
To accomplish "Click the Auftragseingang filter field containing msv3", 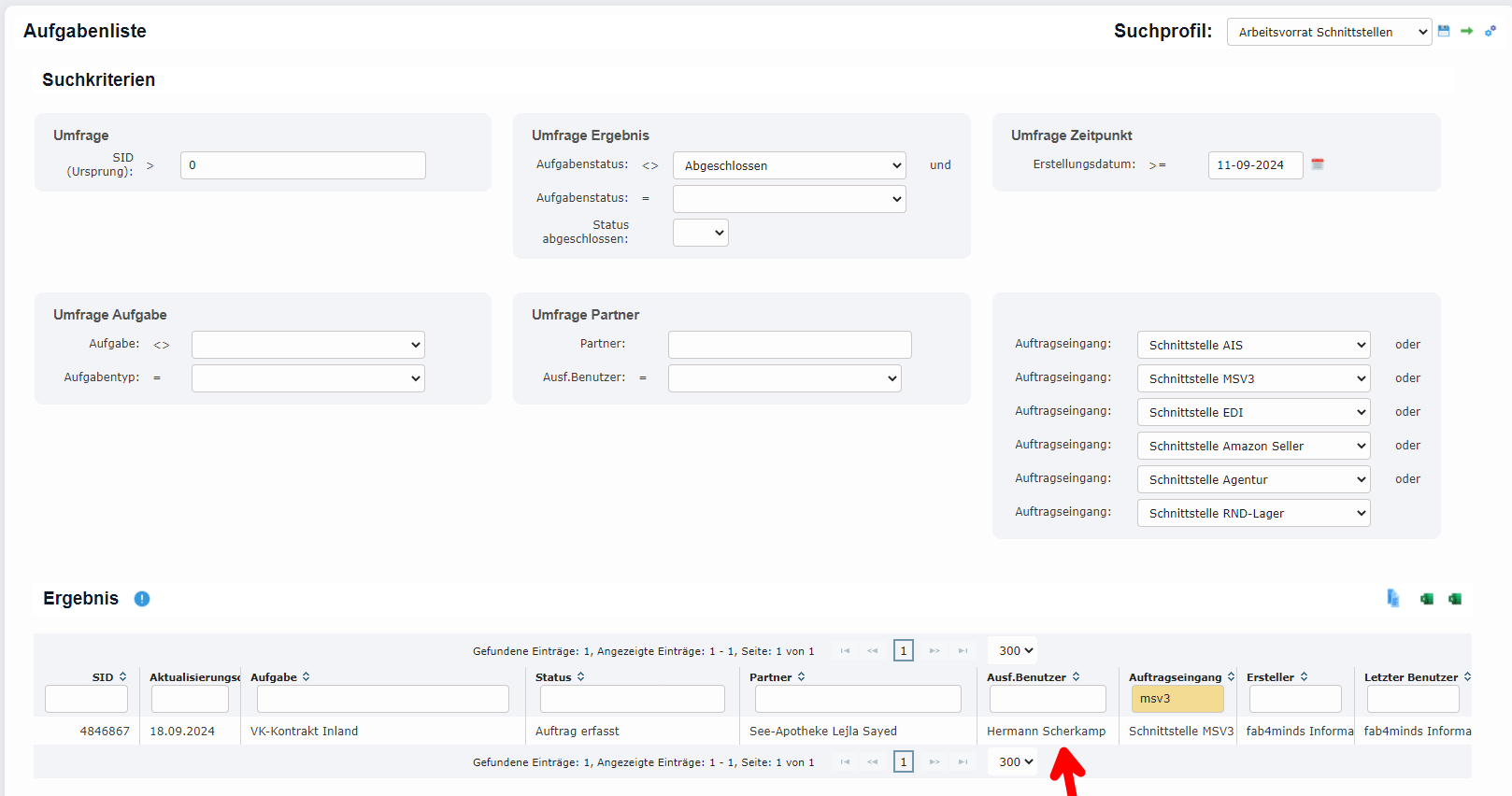I will point(1177,699).
